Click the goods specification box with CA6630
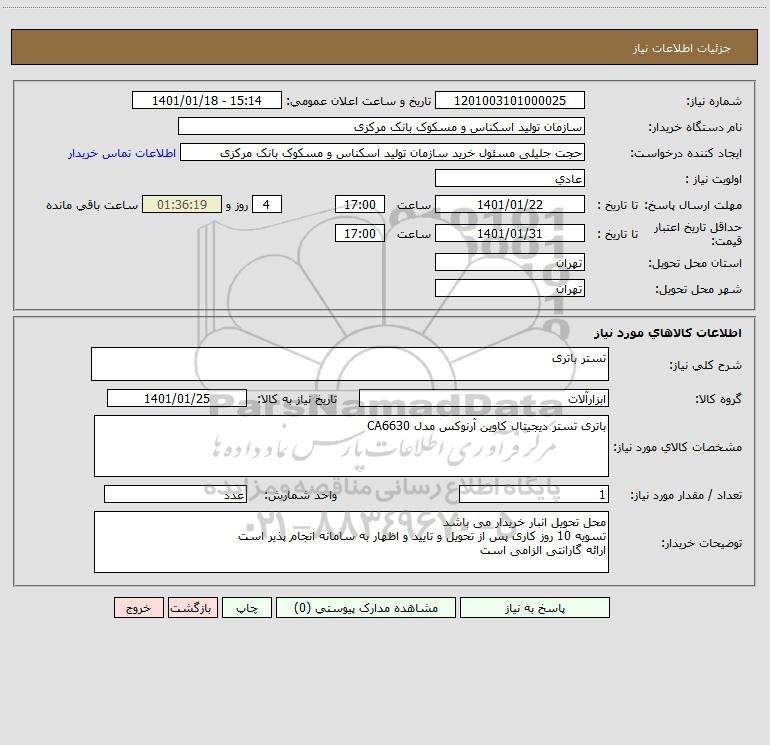Viewport: 770px width, 745px height. [x=351, y=446]
